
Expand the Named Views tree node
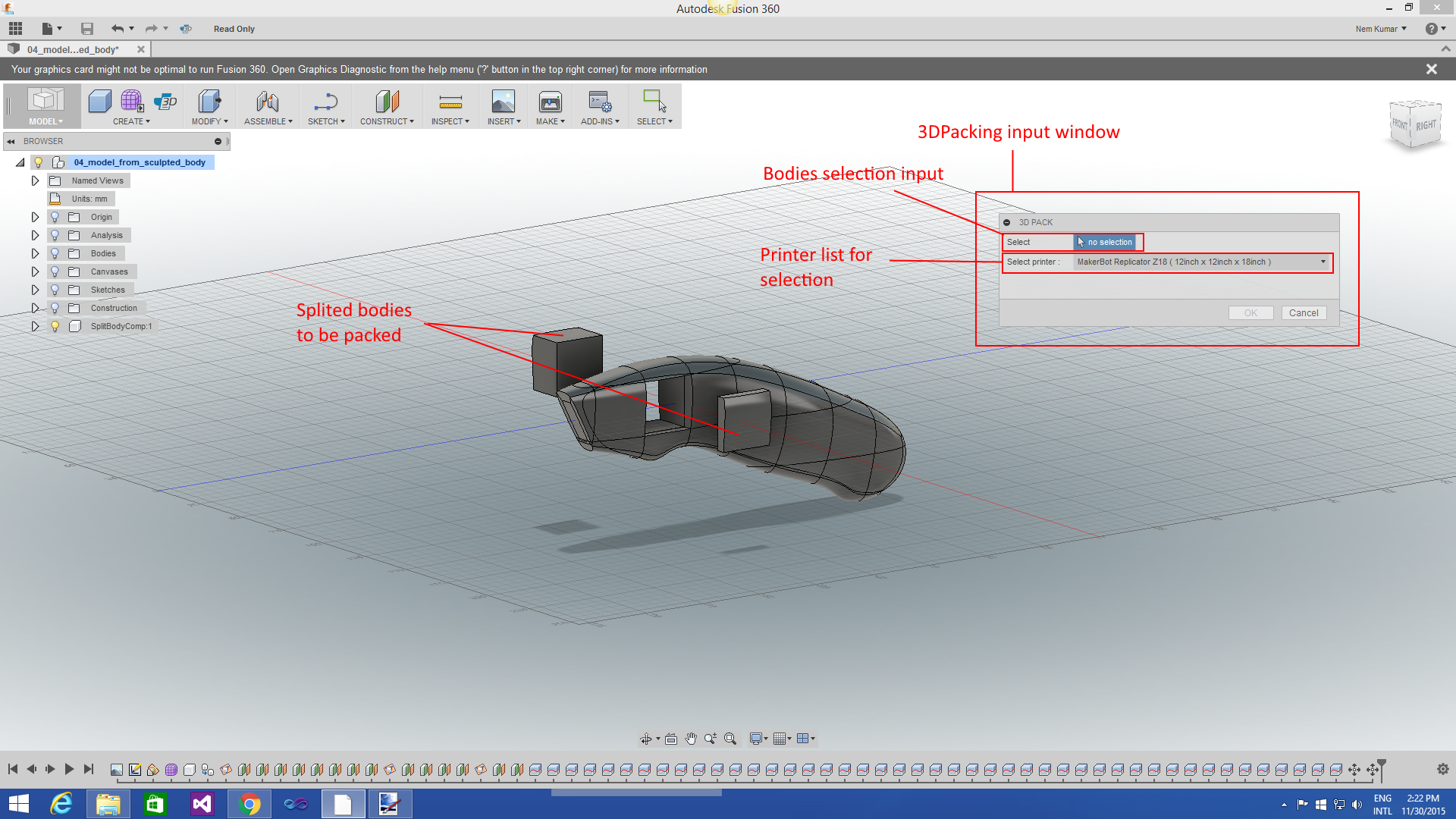pyautogui.click(x=35, y=180)
